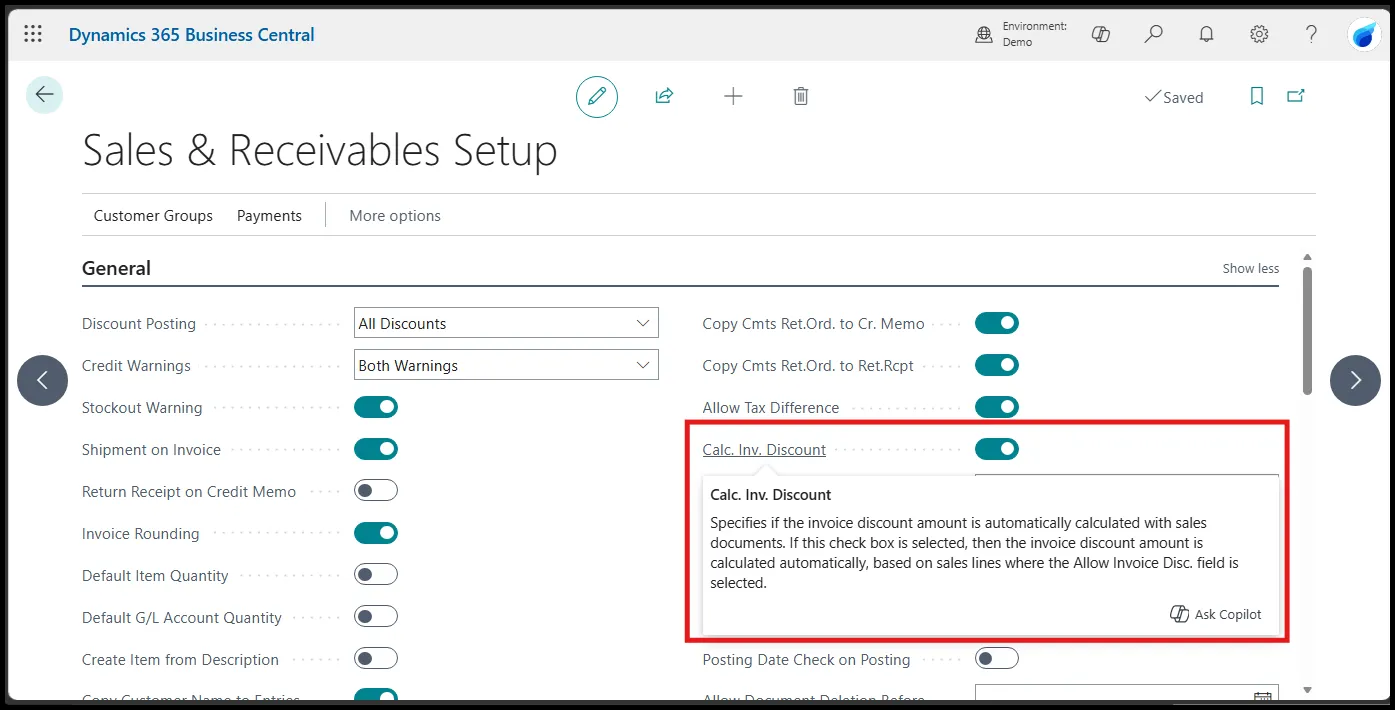Click the pencil edit icon
1395x710 pixels.
pos(597,97)
